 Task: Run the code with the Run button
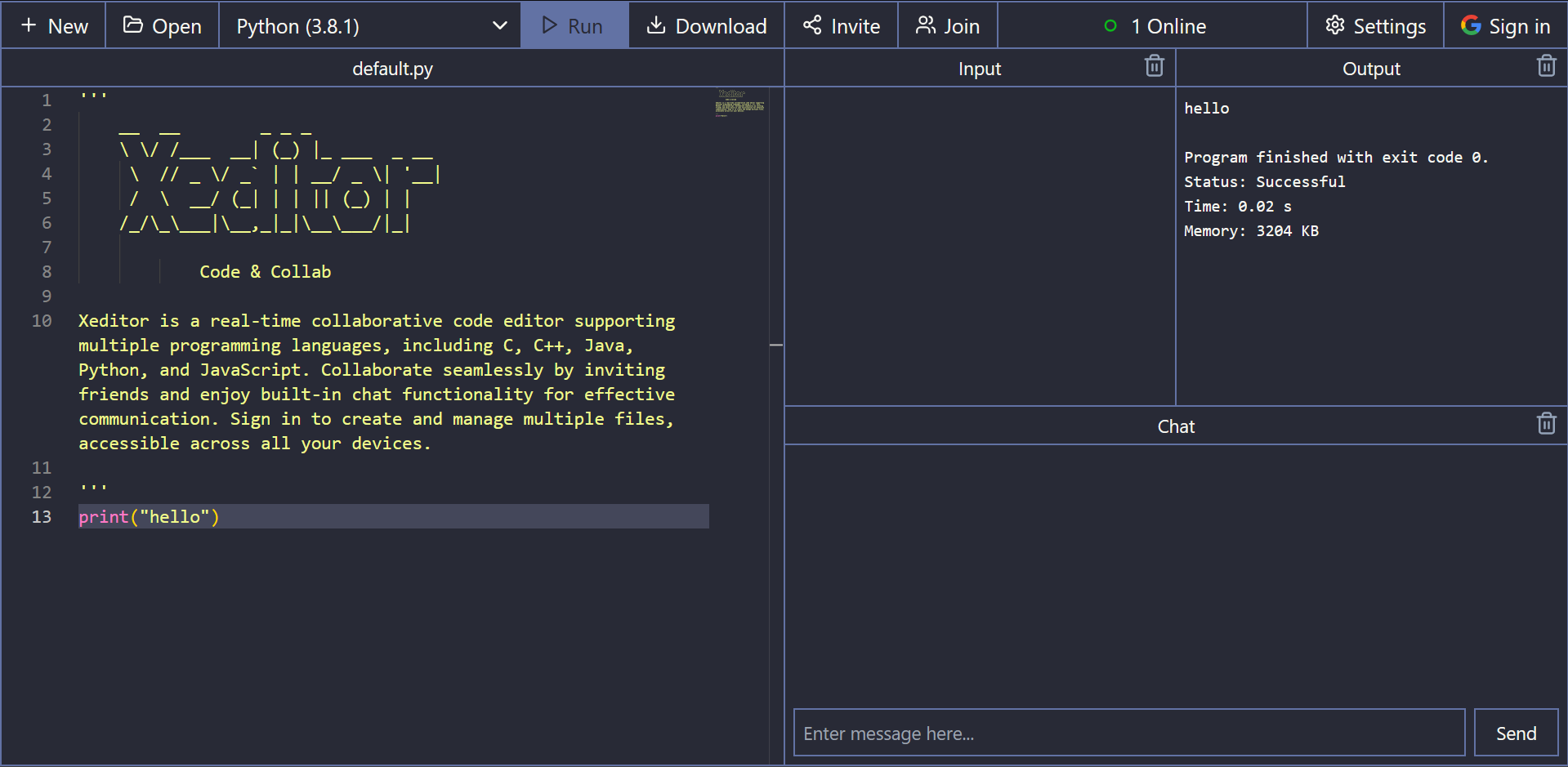(574, 26)
